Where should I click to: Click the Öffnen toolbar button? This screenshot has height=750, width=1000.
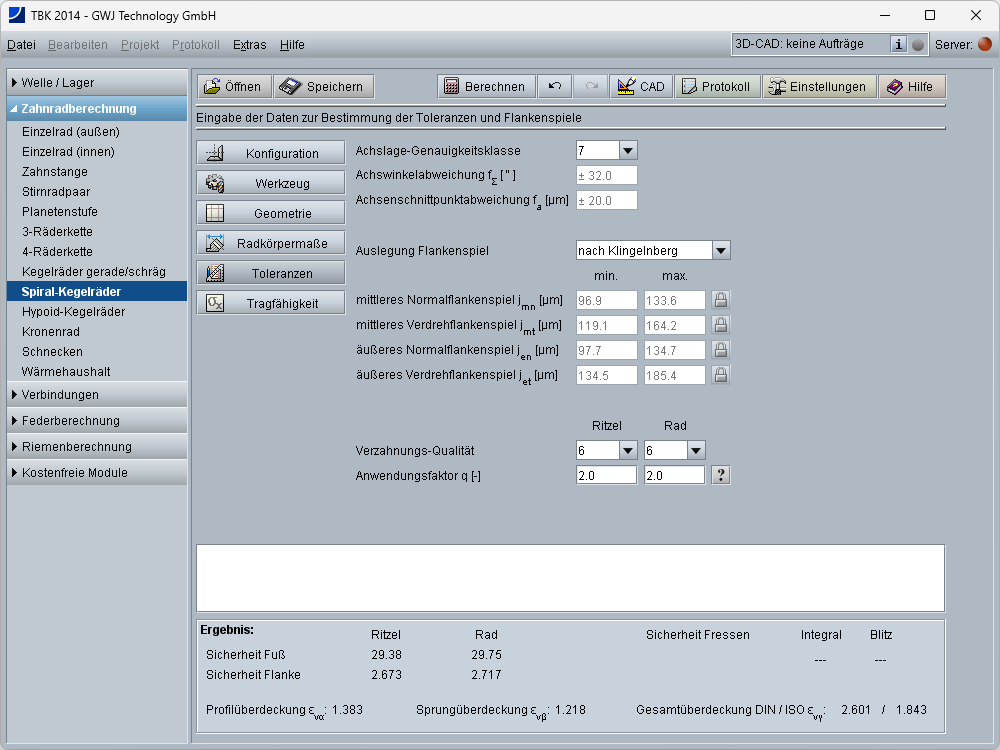[x=234, y=87]
